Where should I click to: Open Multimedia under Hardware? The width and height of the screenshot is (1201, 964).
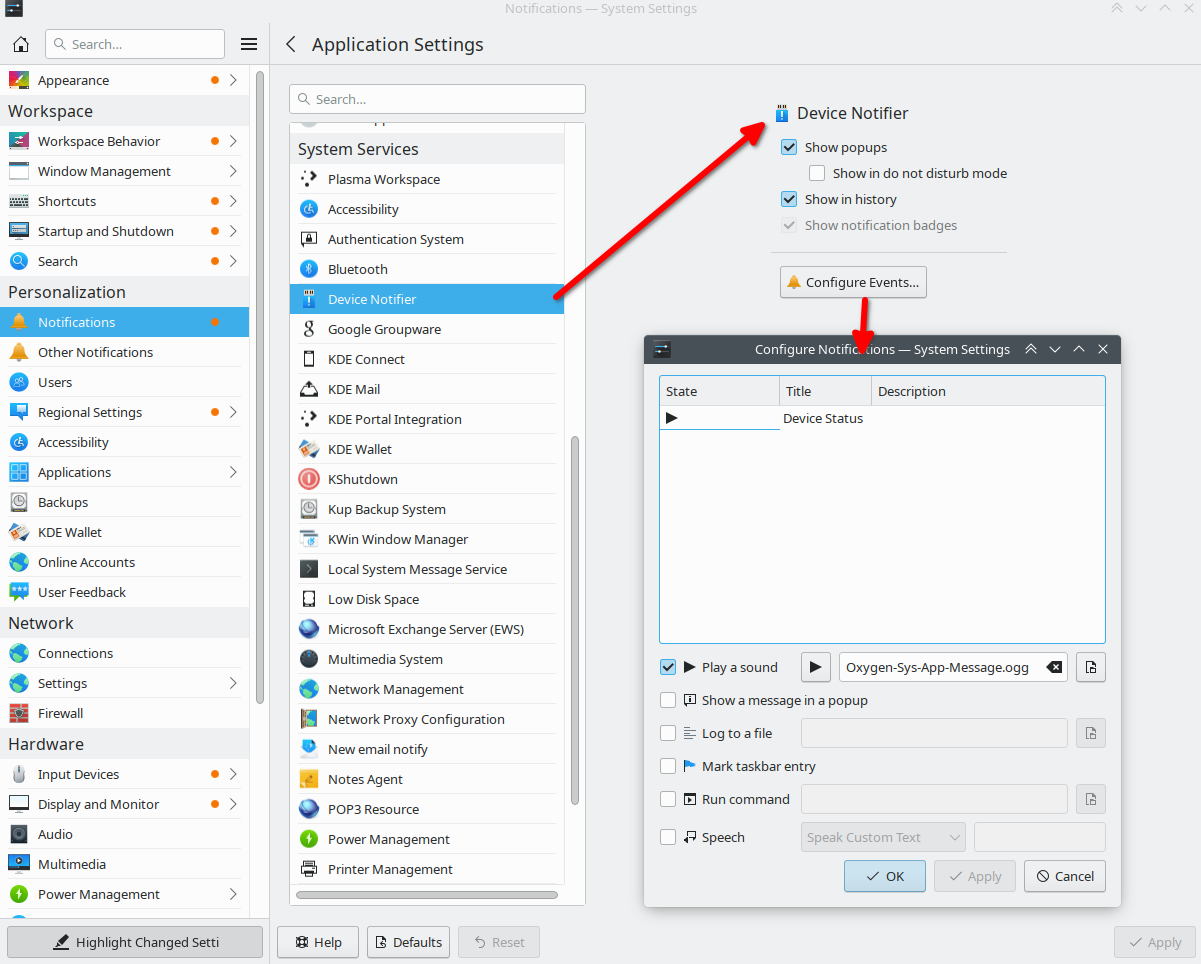point(124,864)
